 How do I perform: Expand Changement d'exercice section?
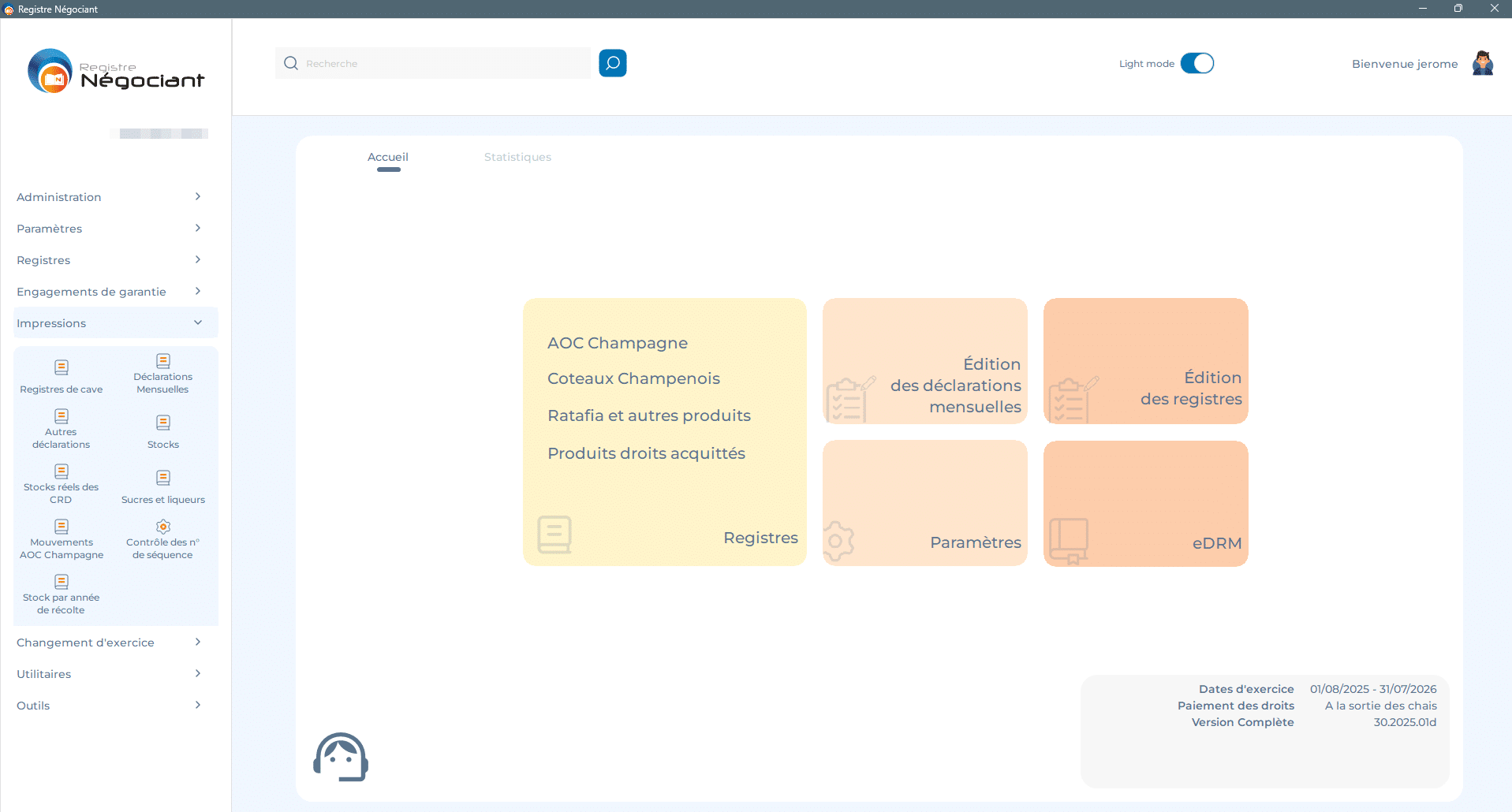(x=109, y=643)
